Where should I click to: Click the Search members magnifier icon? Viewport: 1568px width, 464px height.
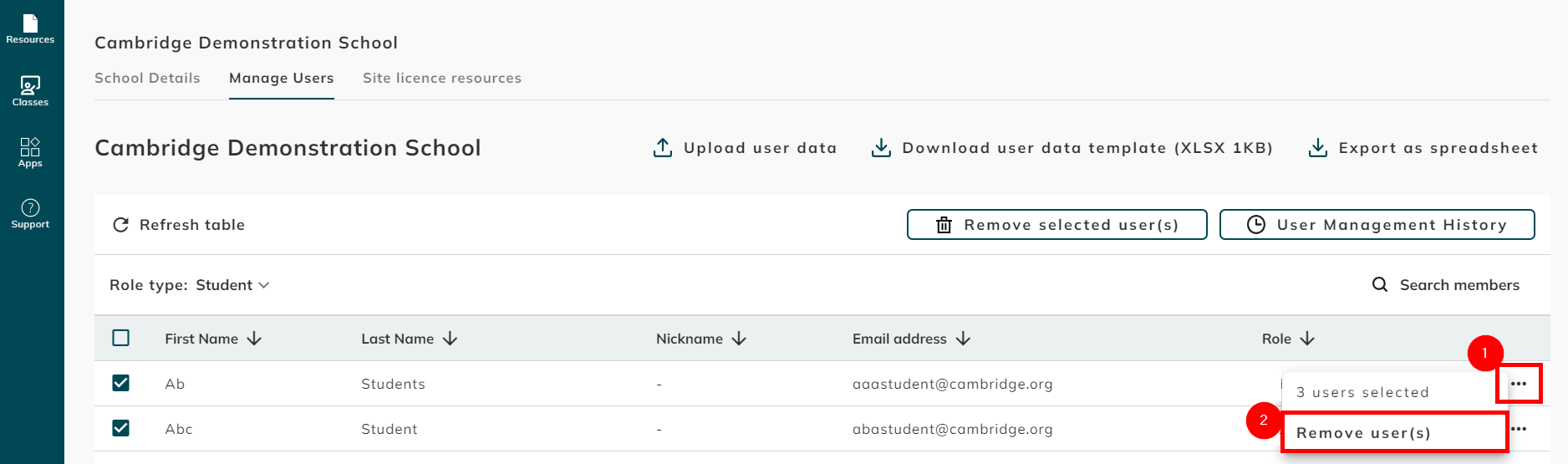(1380, 285)
